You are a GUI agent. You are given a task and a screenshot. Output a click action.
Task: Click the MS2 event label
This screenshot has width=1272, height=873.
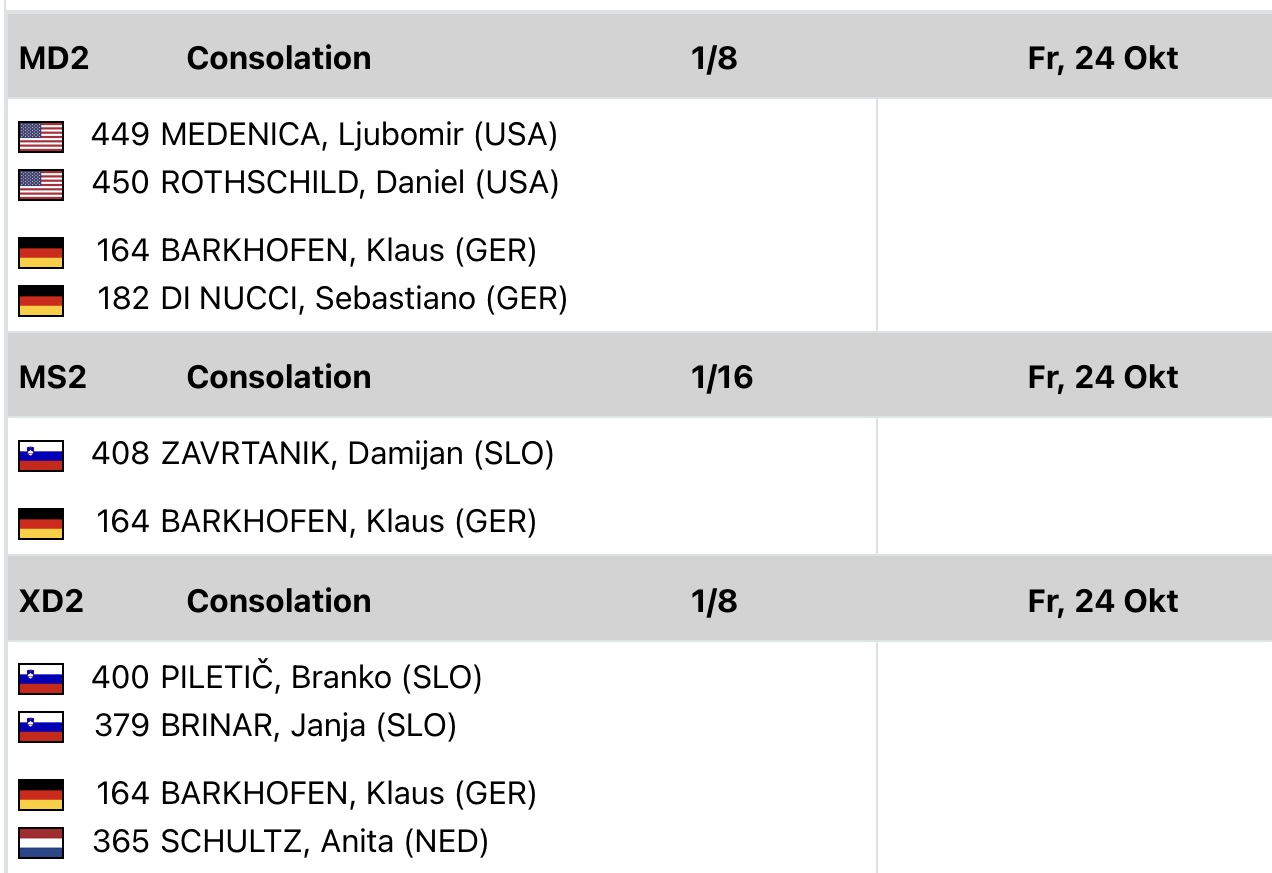pos(53,377)
